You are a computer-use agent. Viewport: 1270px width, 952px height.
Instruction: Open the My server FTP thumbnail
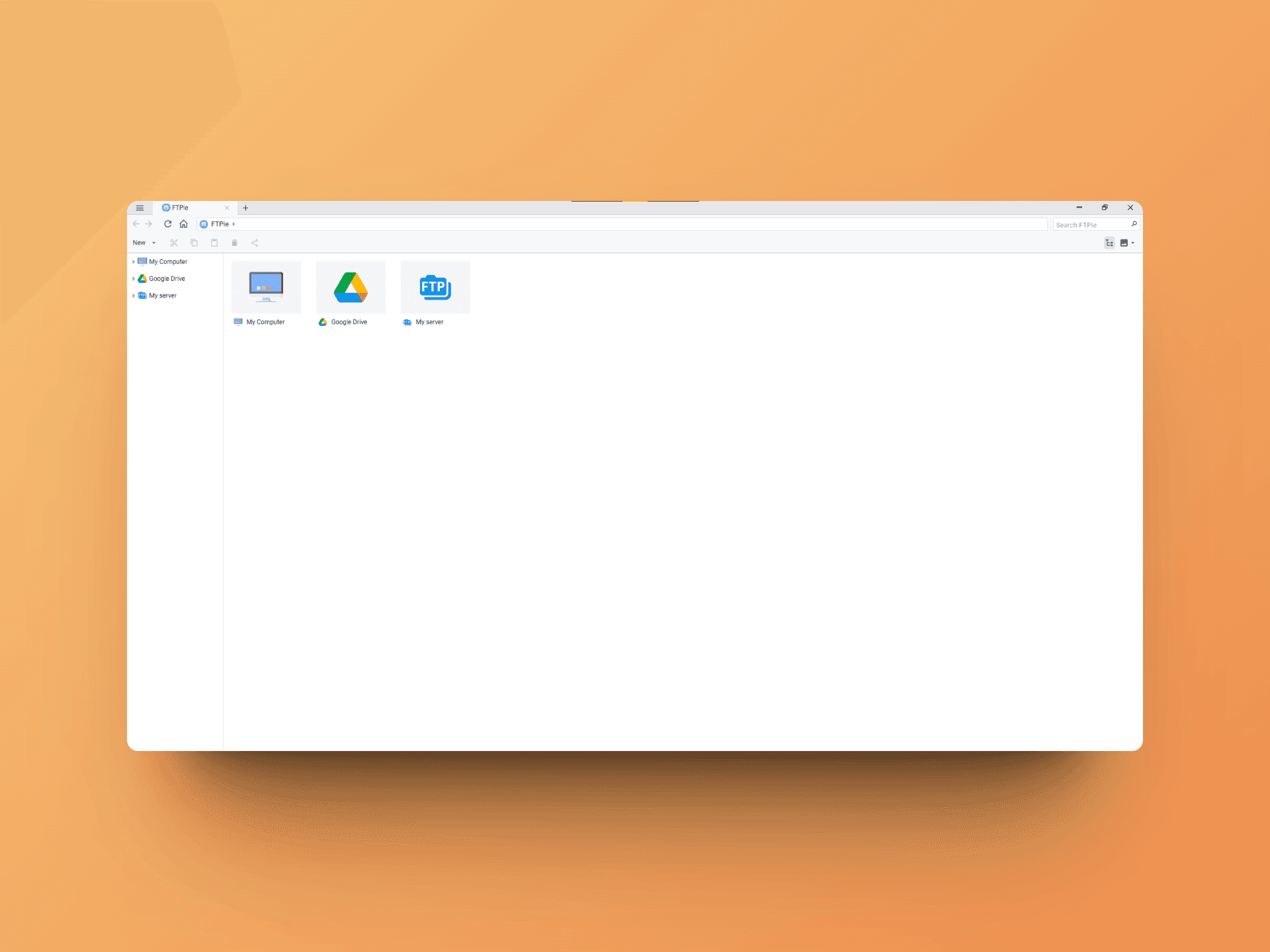(435, 287)
